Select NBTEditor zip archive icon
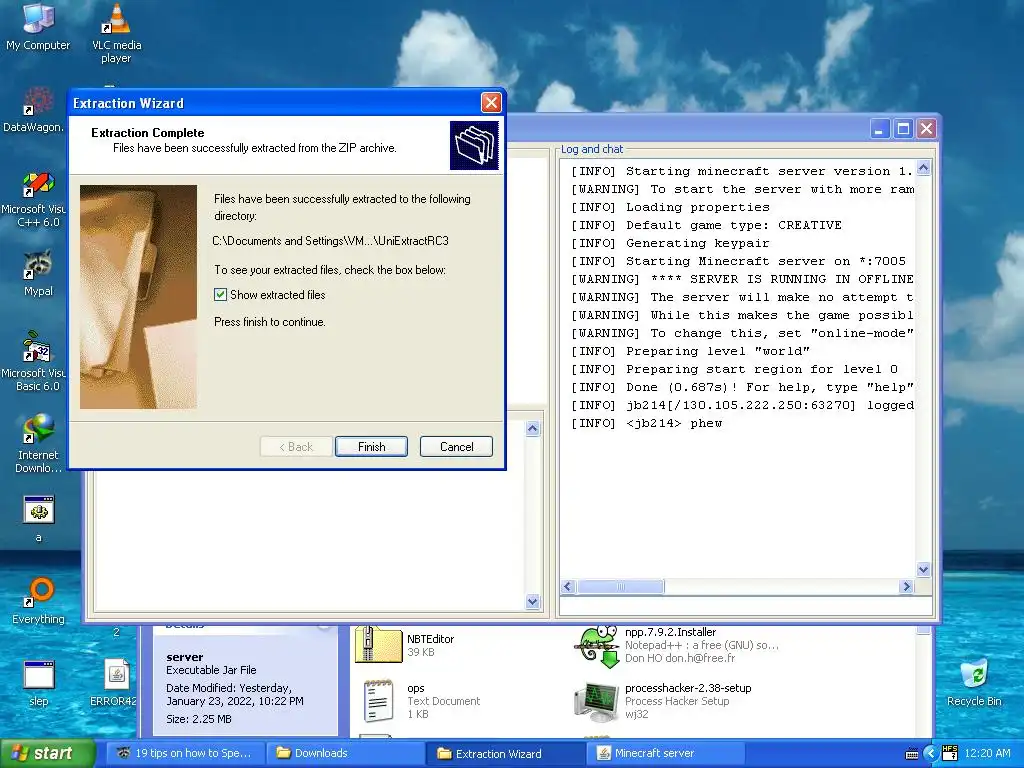Screen dimensions: 1024x768 (x=379, y=644)
